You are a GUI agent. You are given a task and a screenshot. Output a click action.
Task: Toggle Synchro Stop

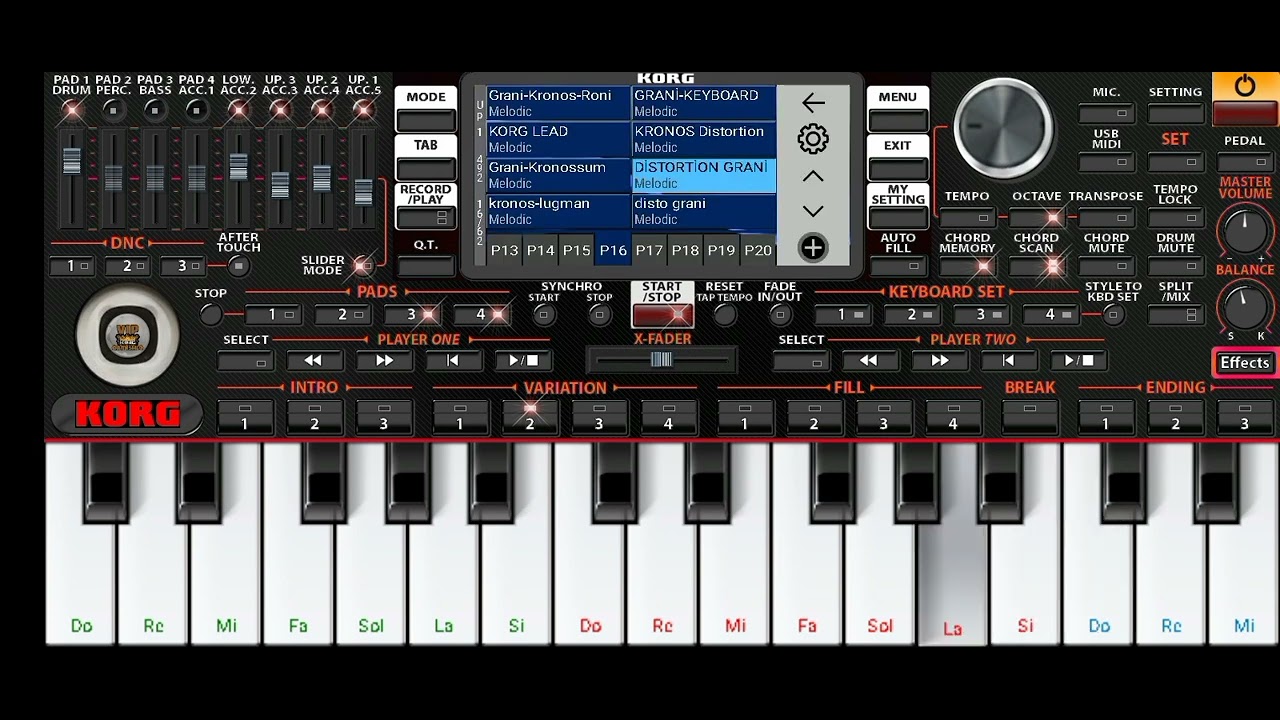[x=599, y=315]
